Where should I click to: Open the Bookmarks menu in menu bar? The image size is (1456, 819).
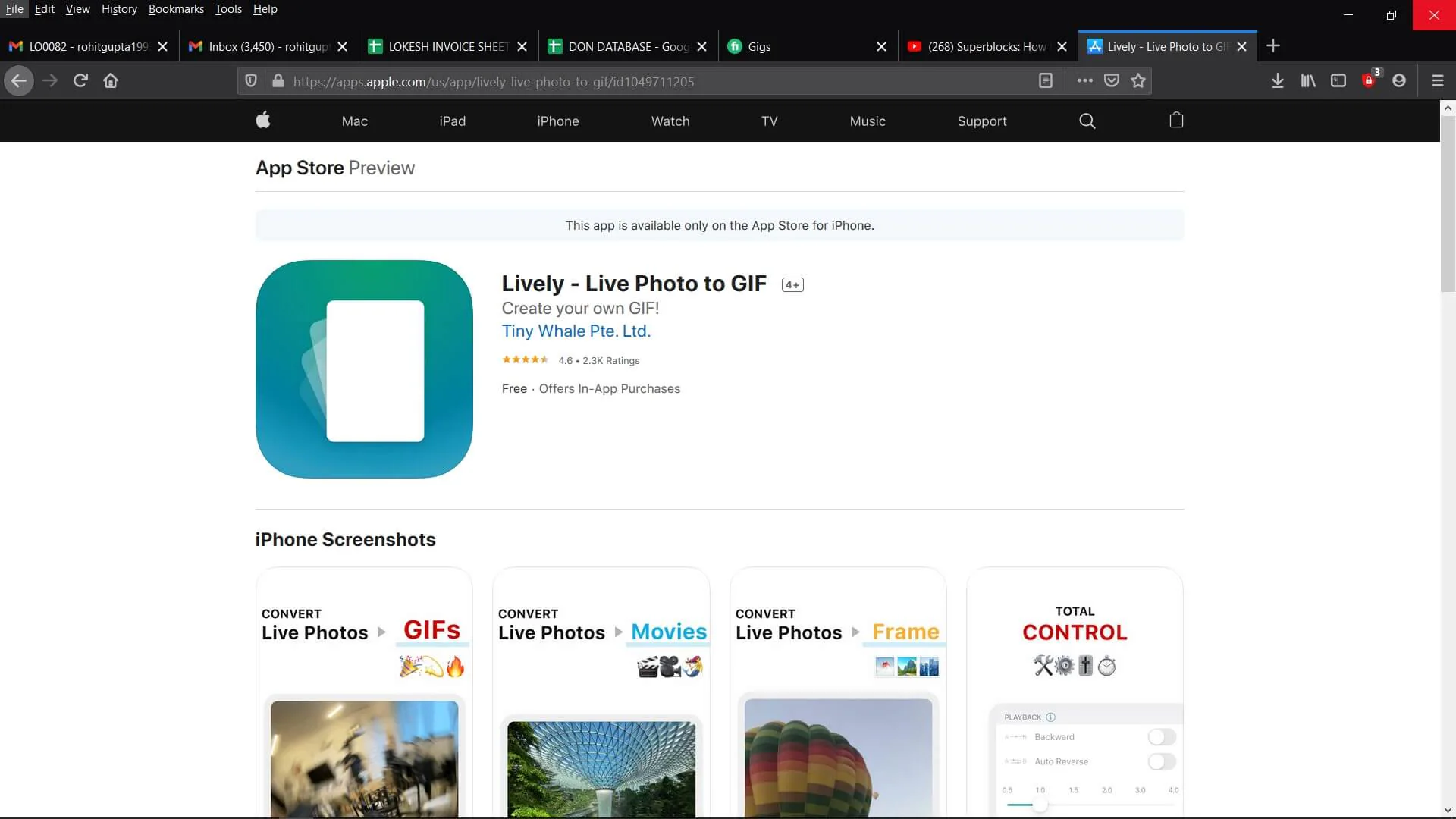(x=176, y=9)
